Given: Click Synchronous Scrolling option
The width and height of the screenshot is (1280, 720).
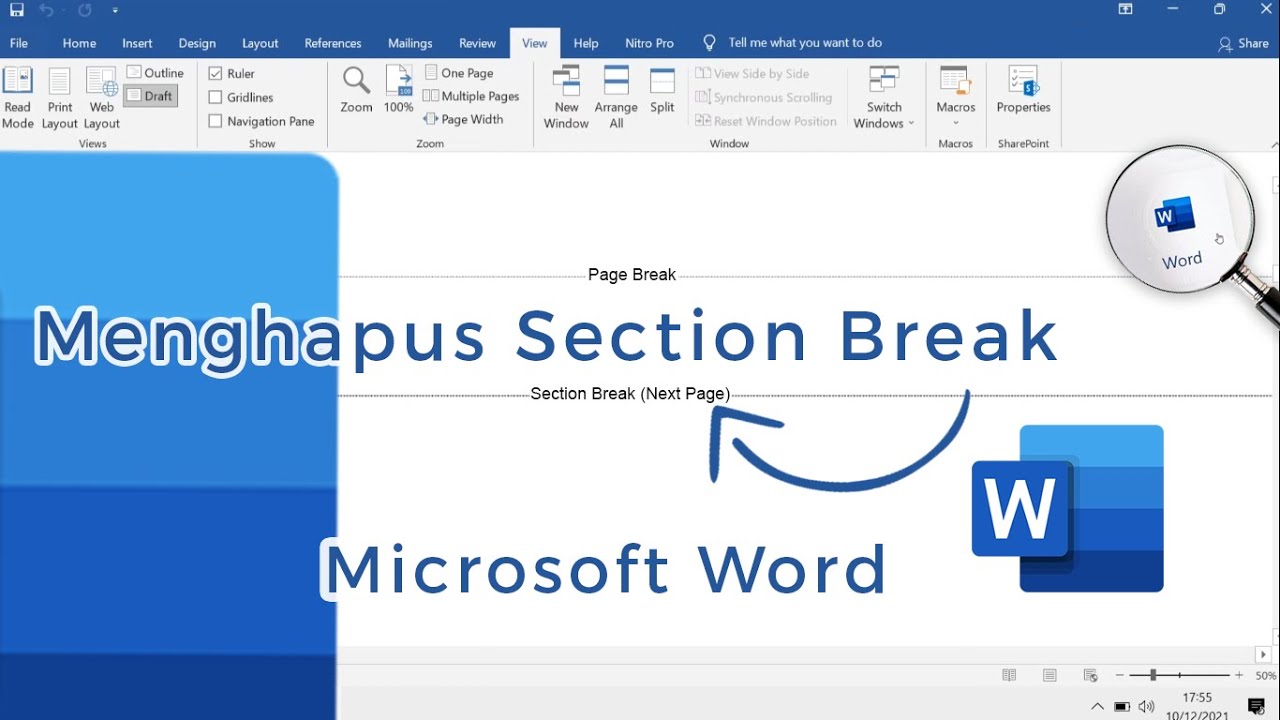Looking at the screenshot, I should 764,97.
